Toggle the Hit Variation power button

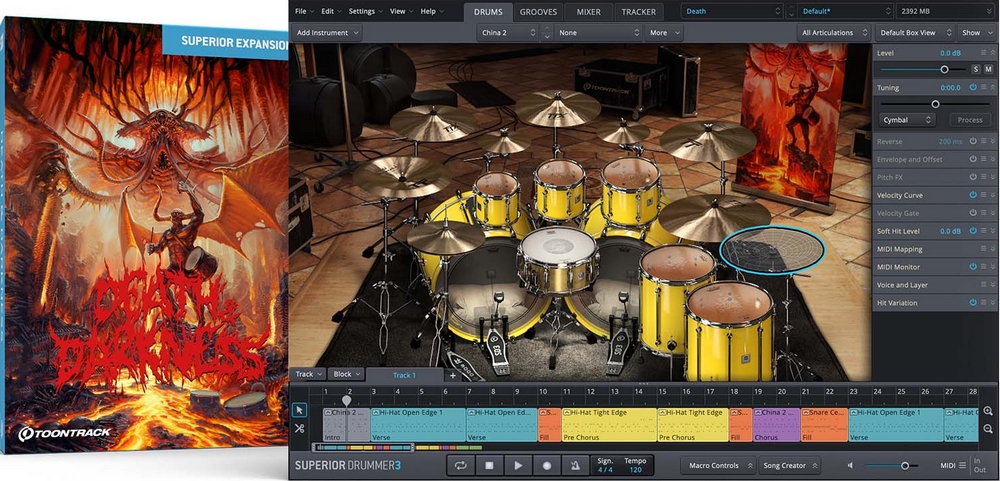[x=973, y=302]
